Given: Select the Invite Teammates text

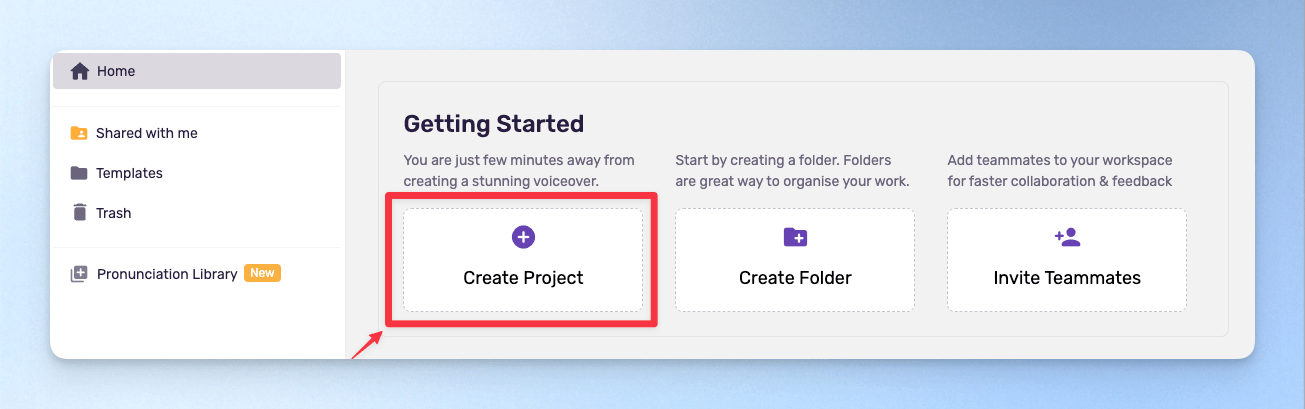Looking at the screenshot, I should [1067, 278].
